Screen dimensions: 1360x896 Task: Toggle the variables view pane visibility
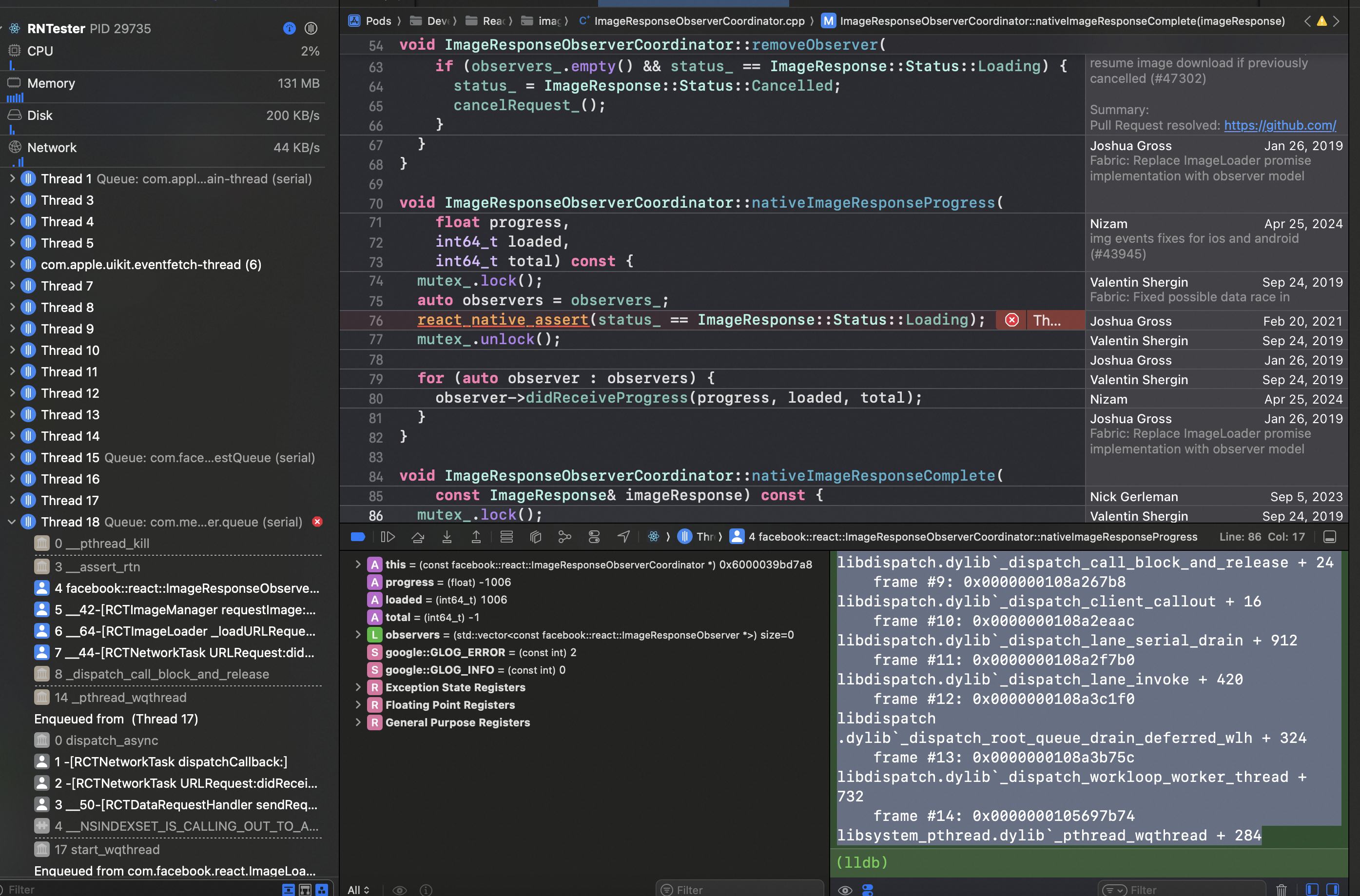tap(1312, 889)
